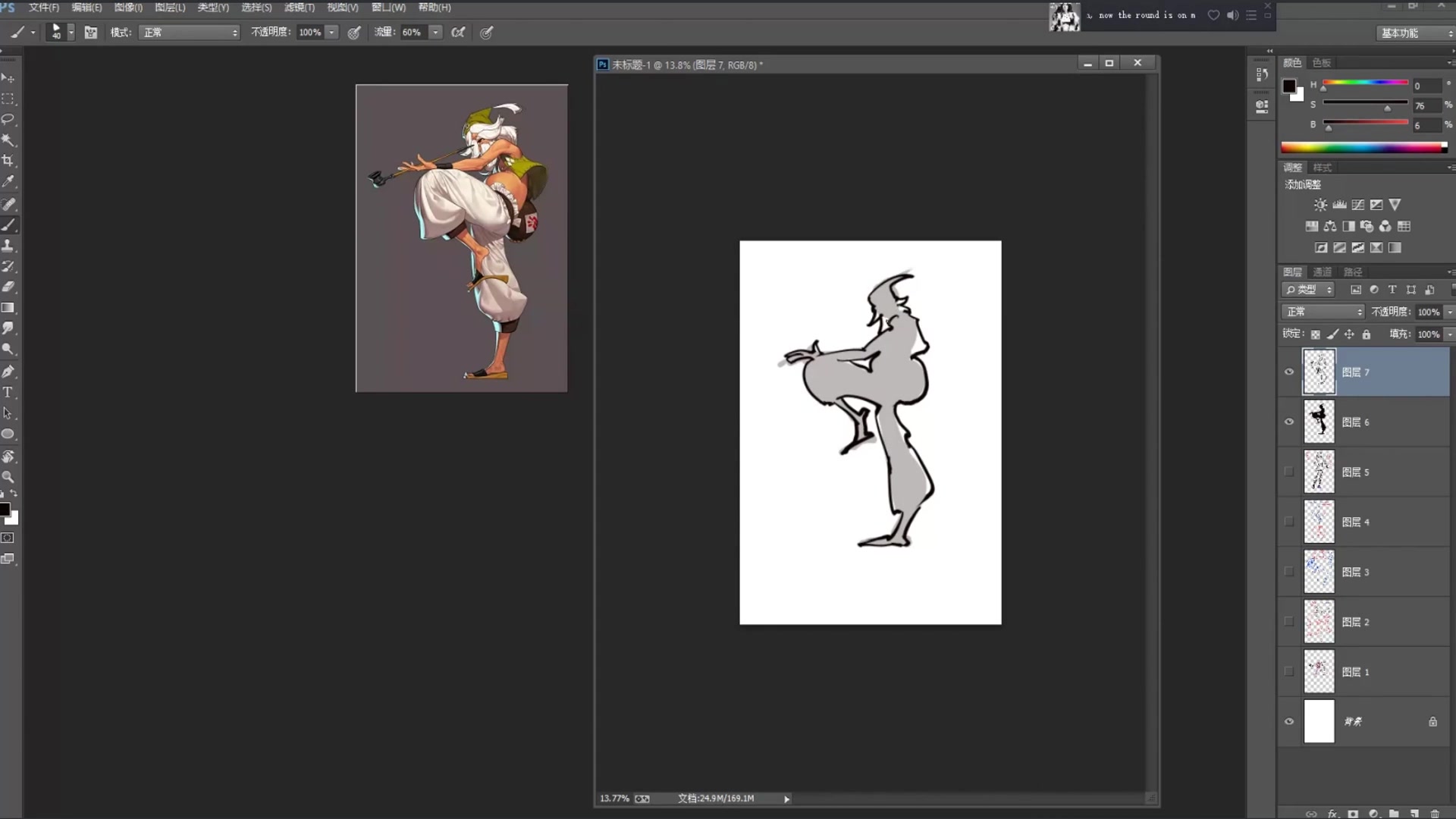Viewport: 1456px width, 819px height.
Task: Select the Horizontal Type tool
Action: coord(8,392)
